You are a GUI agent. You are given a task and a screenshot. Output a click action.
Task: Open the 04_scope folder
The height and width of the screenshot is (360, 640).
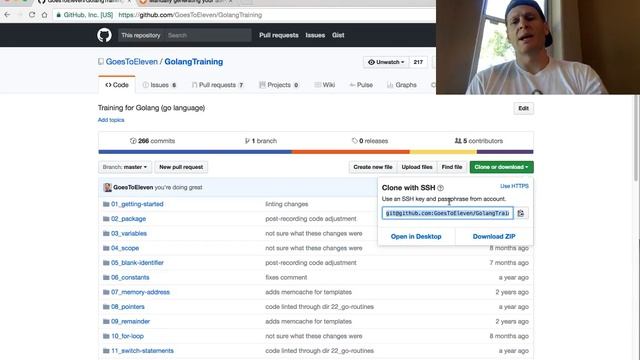pyautogui.click(x=125, y=248)
